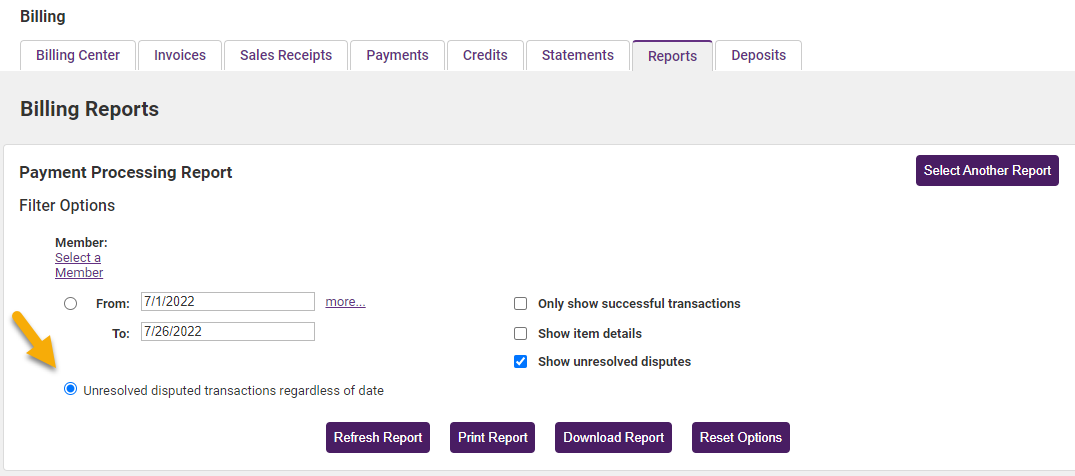The width and height of the screenshot is (1075, 476).
Task: Switch to the Statements tab
Action: (578, 56)
